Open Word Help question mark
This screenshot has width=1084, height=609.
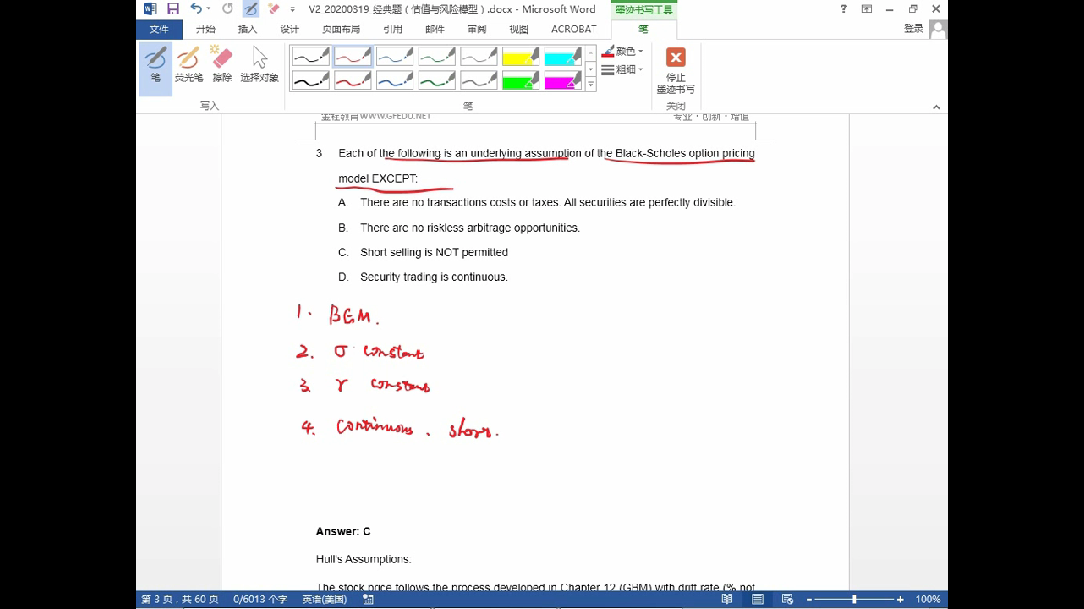pos(843,9)
